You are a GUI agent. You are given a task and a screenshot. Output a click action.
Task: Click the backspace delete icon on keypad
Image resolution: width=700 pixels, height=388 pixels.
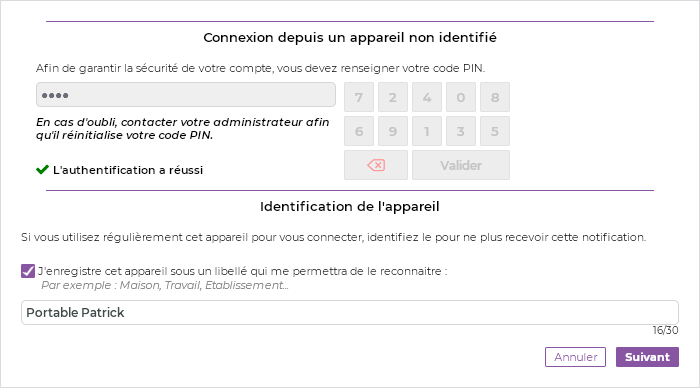coord(376,165)
